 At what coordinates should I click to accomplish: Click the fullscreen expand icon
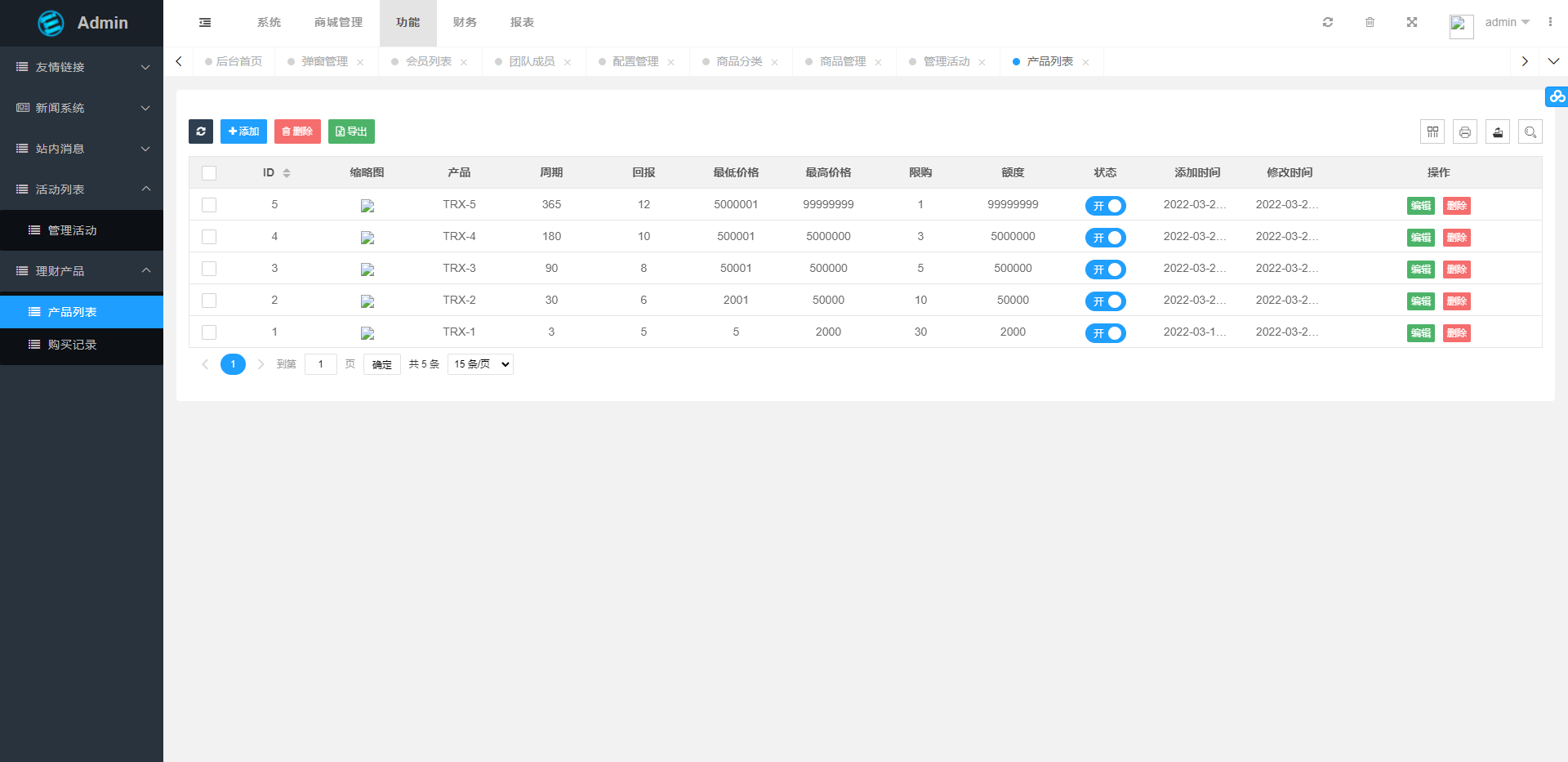tap(1412, 22)
